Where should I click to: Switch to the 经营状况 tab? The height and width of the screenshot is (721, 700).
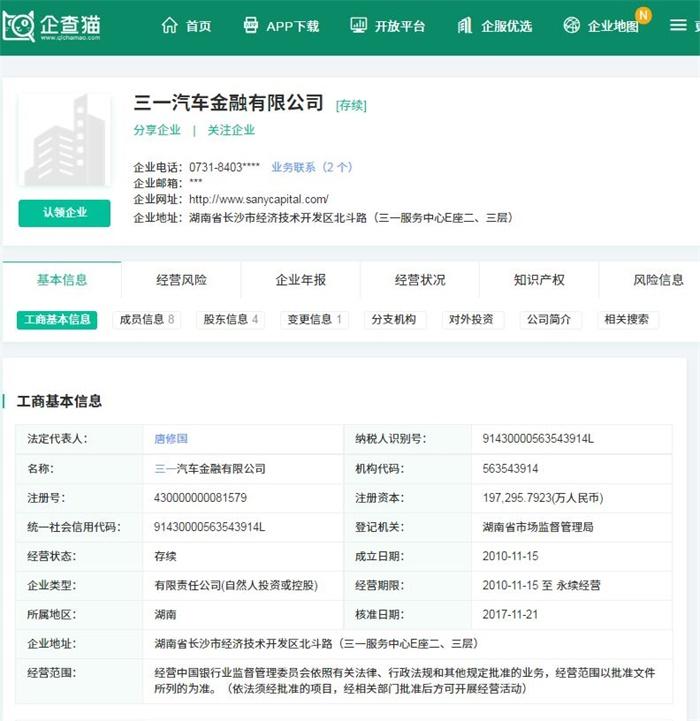point(420,280)
